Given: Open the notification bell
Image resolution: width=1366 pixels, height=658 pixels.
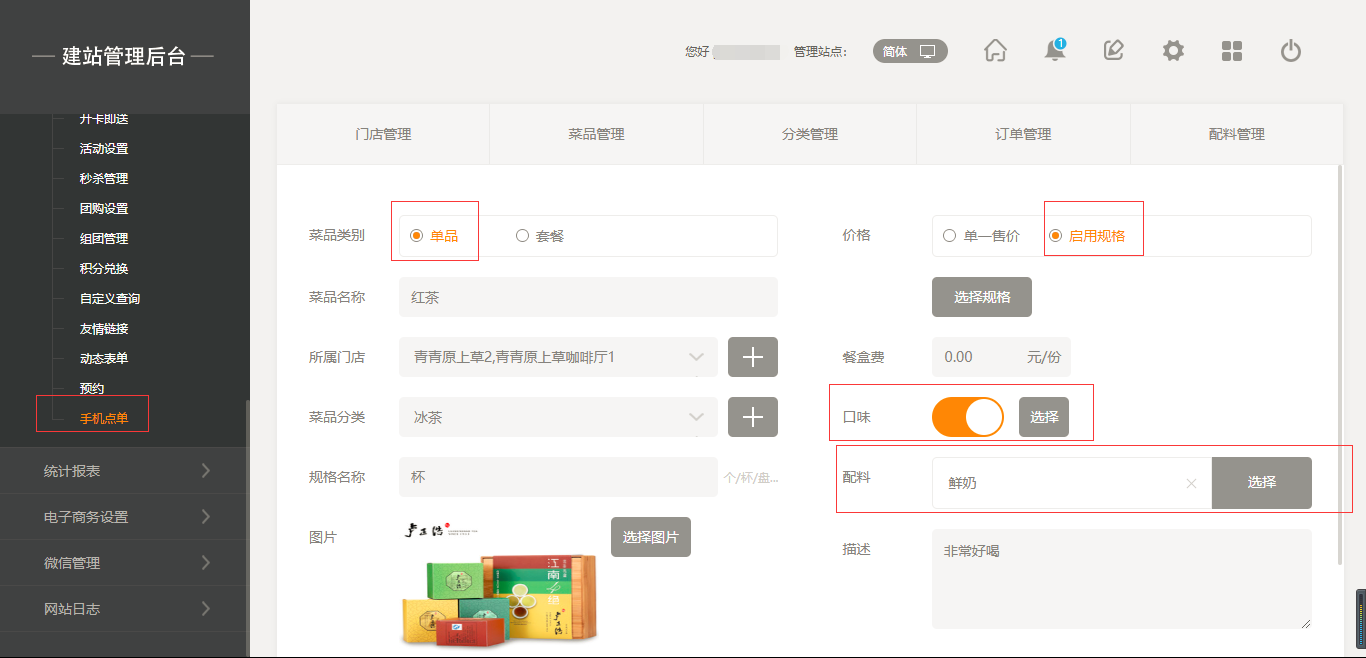Looking at the screenshot, I should click(1054, 51).
